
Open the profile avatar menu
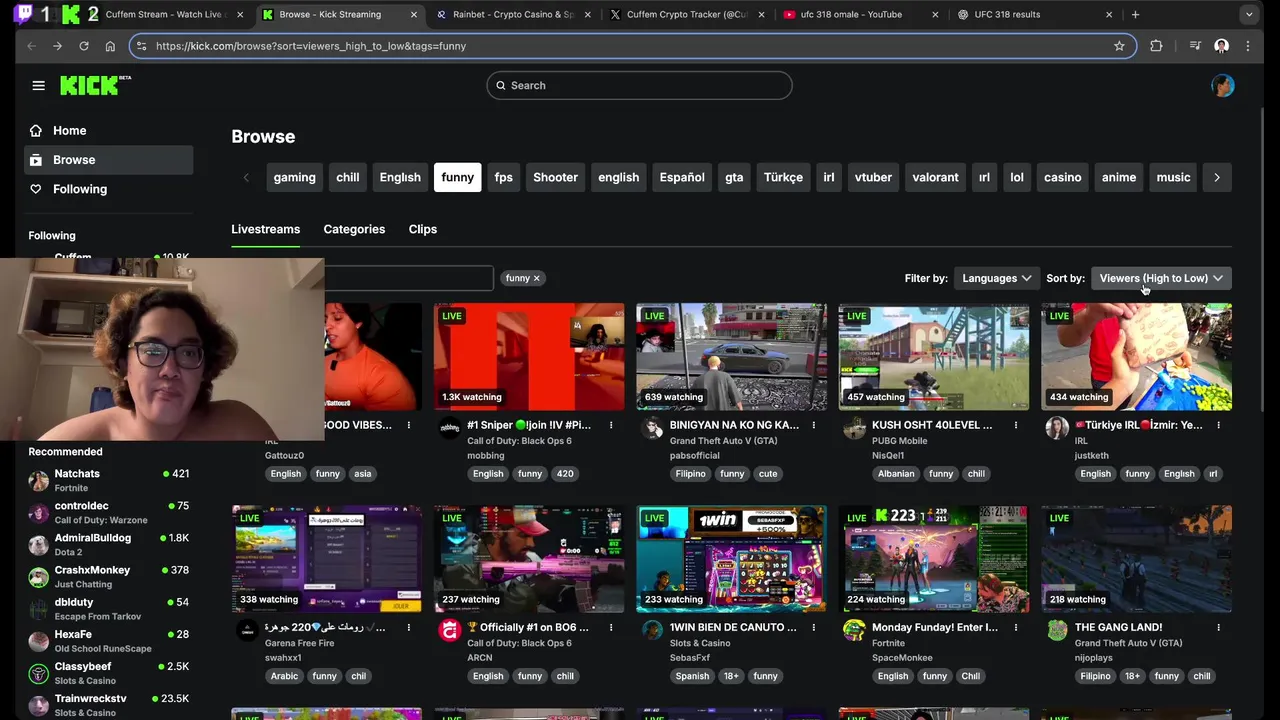(1222, 85)
